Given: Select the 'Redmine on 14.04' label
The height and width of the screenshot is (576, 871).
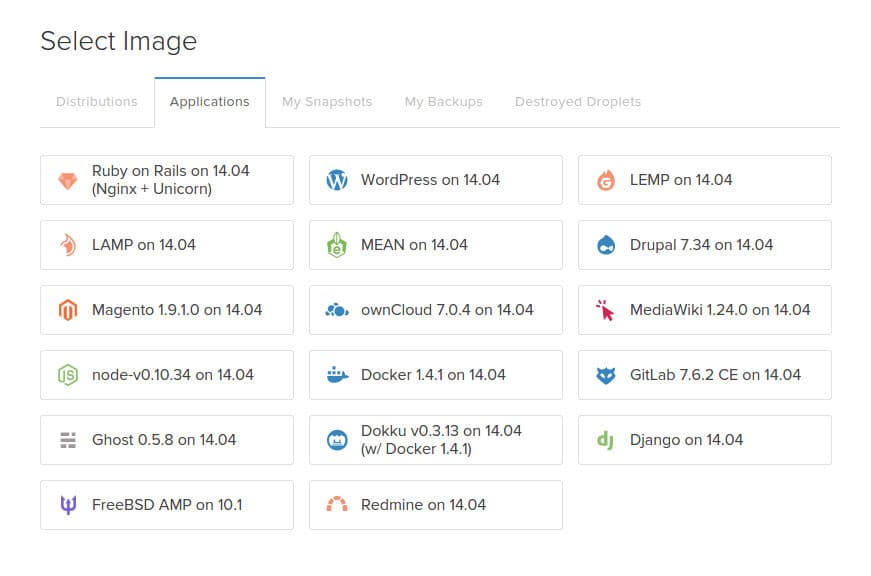Looking at the screenshot, I should point(423,505).
